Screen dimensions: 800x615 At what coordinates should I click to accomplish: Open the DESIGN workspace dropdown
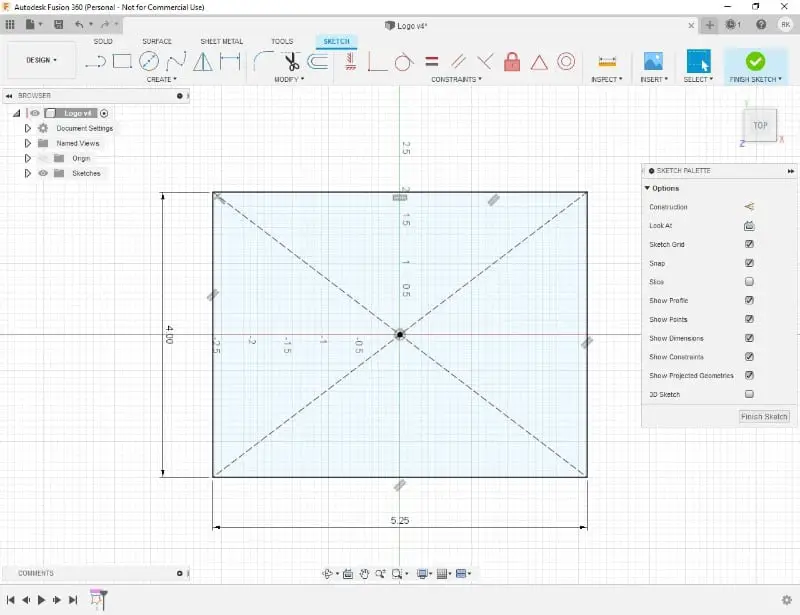(x=41, y=60)
